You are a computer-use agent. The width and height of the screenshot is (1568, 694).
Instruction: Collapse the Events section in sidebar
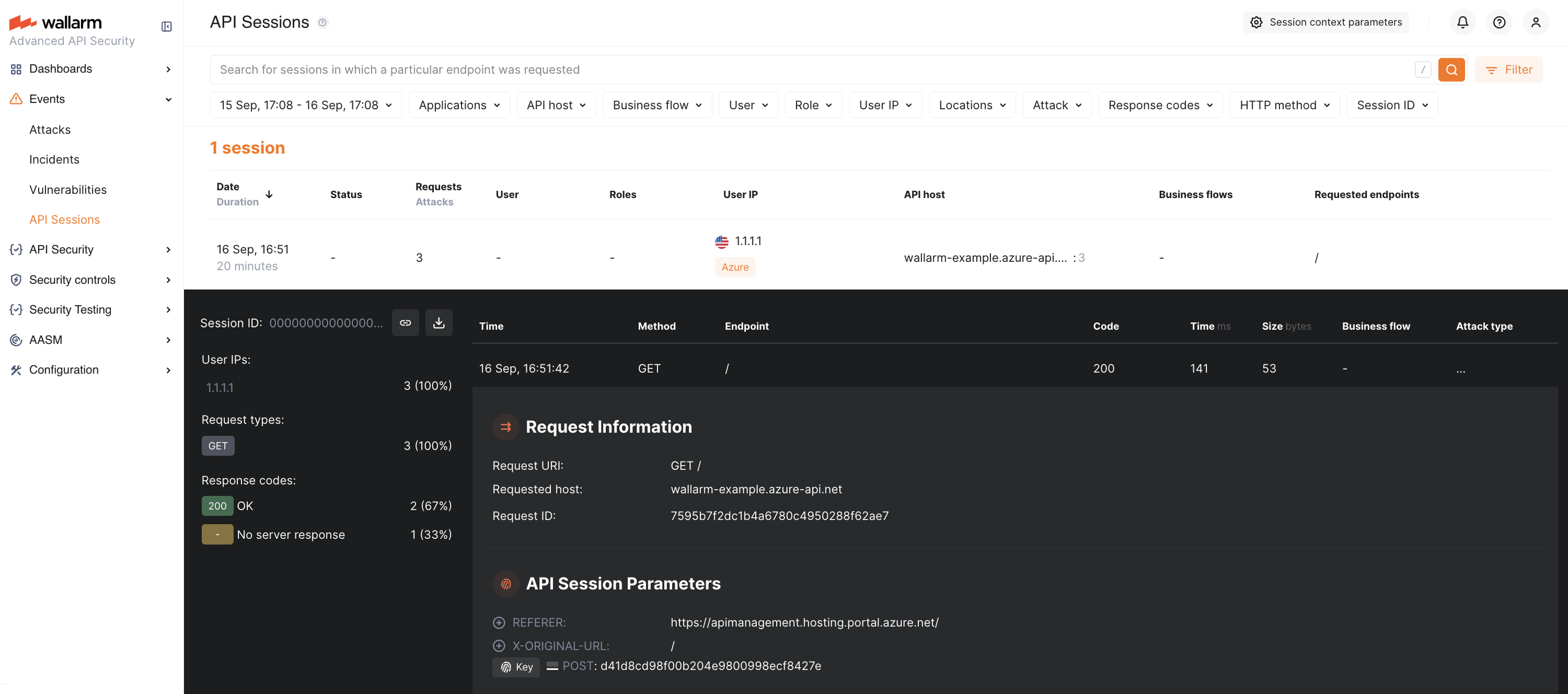click(x=169, y=99)
